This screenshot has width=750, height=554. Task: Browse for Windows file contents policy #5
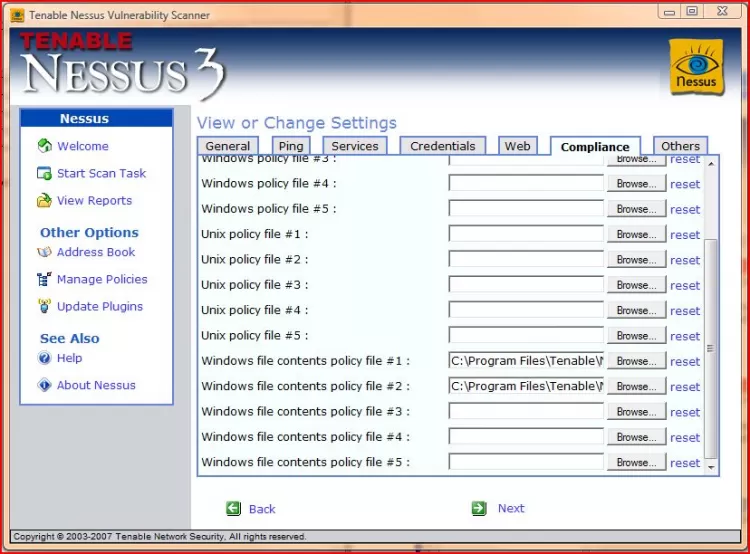(x=636, y=463)
